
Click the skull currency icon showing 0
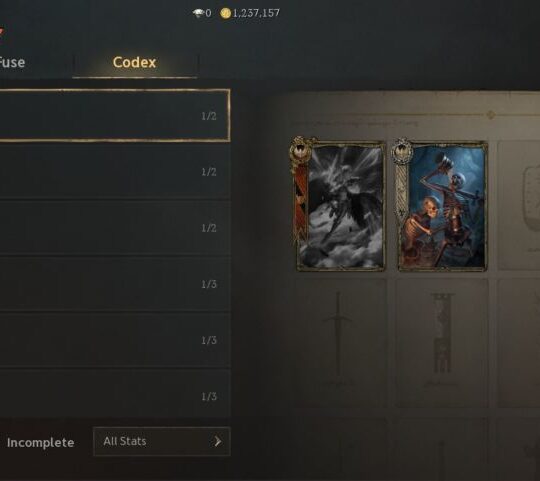(198, 13)
